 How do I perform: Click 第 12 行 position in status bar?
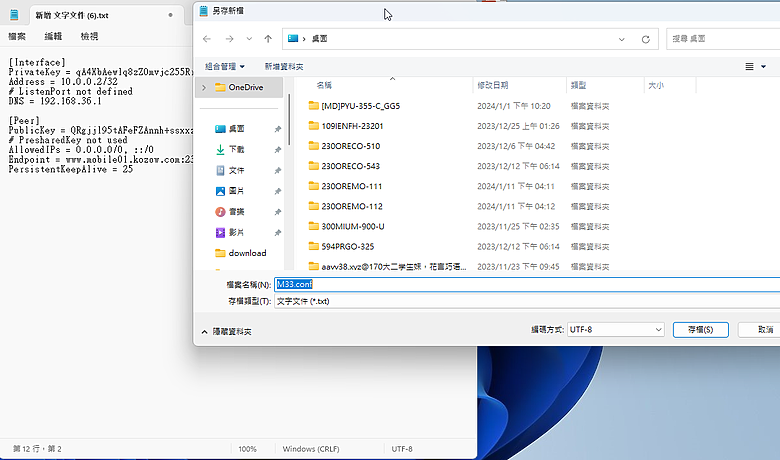click(37, 449)
